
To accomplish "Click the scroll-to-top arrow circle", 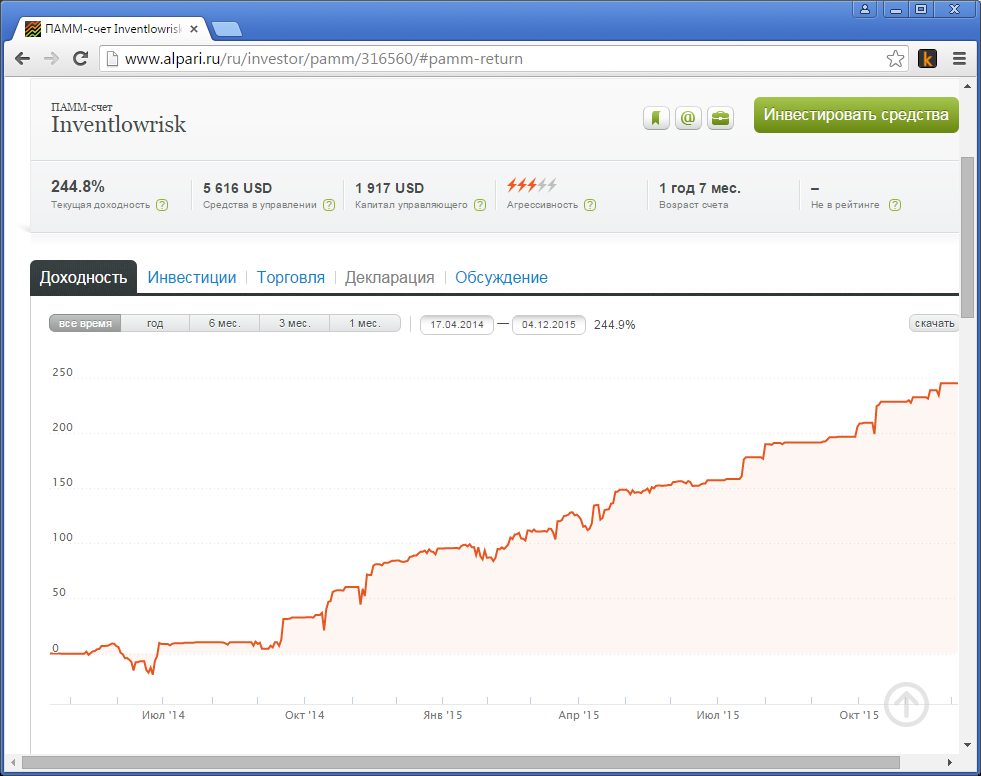I will tap(907, 705).
